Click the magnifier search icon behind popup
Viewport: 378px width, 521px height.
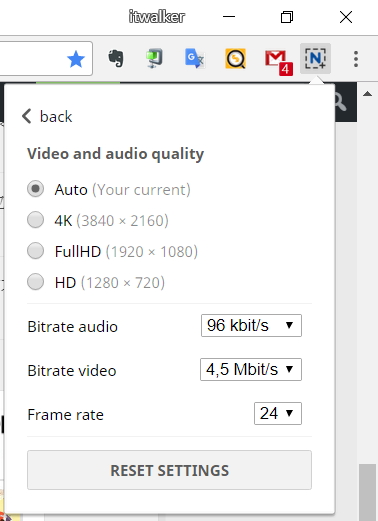[x=340, y=103]
